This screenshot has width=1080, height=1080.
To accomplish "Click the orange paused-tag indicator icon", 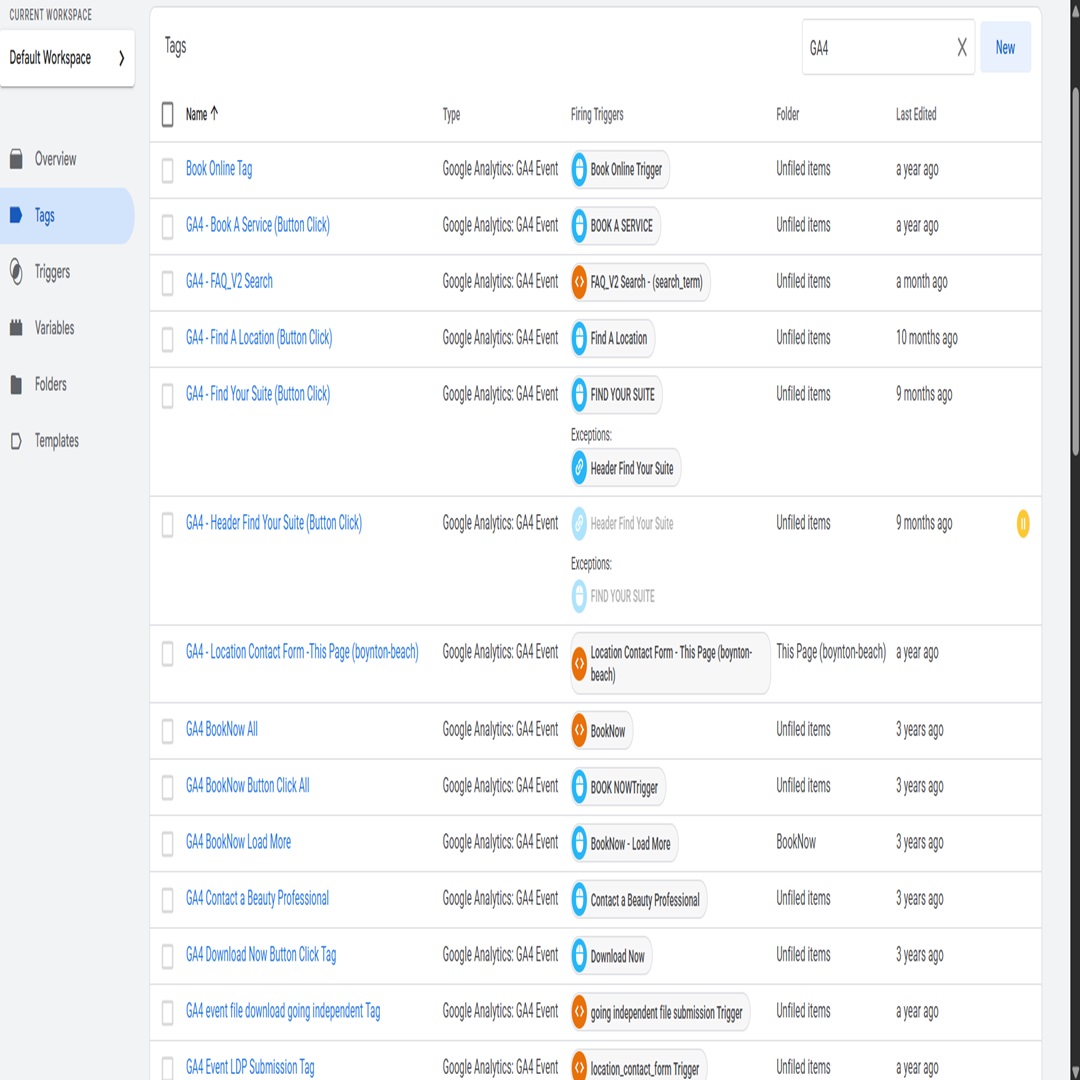I will point(1022,523).
